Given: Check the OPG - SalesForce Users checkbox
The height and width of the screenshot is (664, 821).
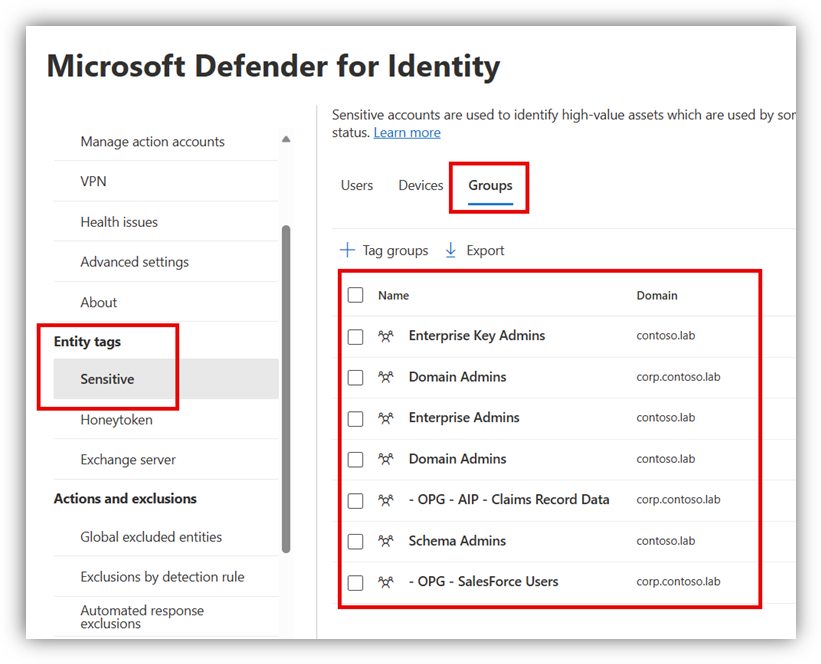Looking at the screenshot, I should 356,582.
